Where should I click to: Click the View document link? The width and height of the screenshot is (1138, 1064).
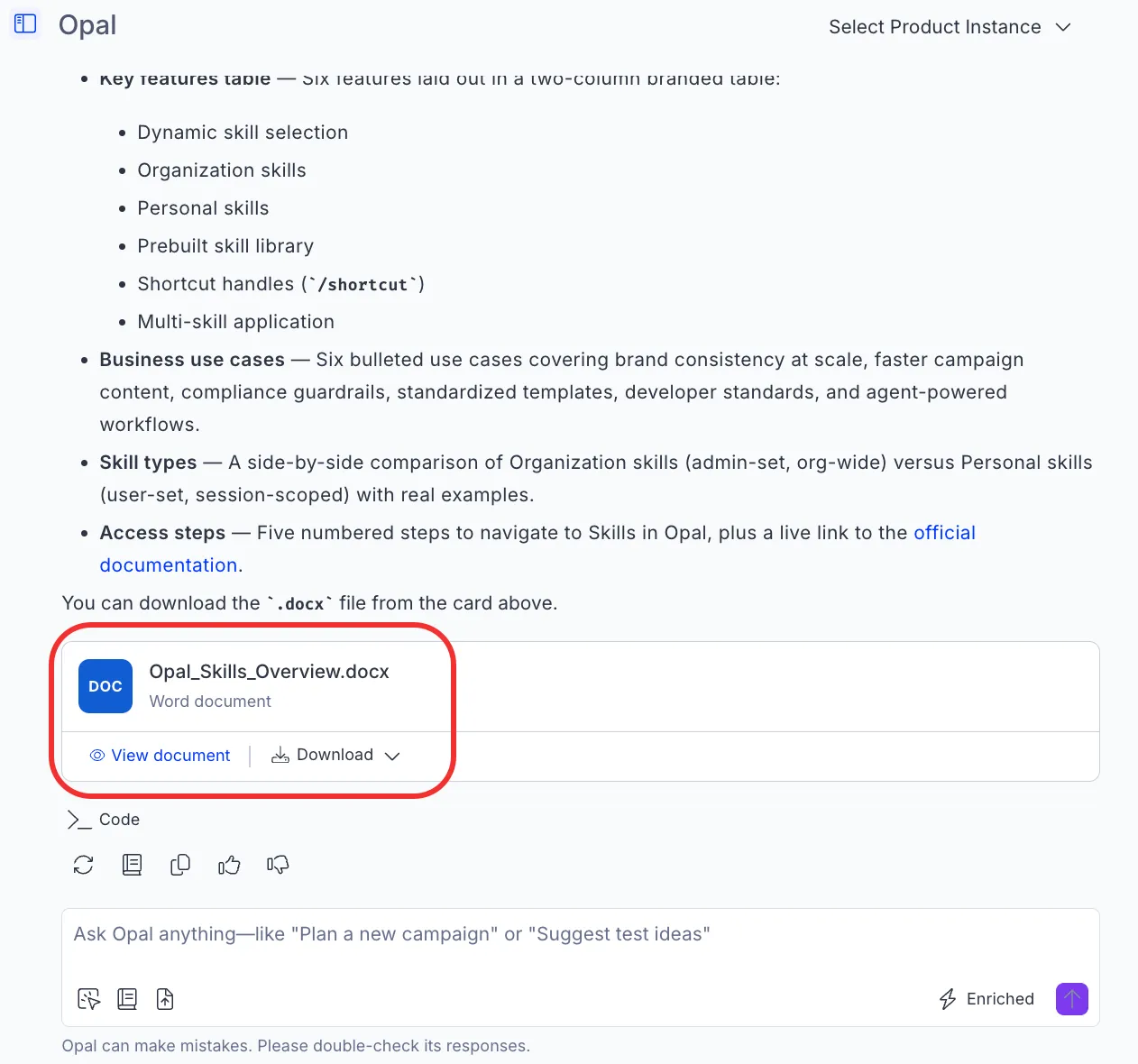point(160,756)
